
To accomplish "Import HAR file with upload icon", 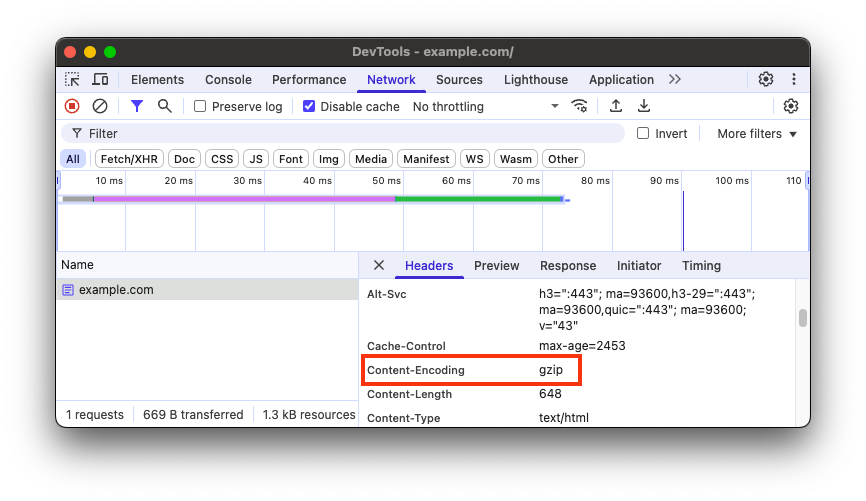I will 616,106.
